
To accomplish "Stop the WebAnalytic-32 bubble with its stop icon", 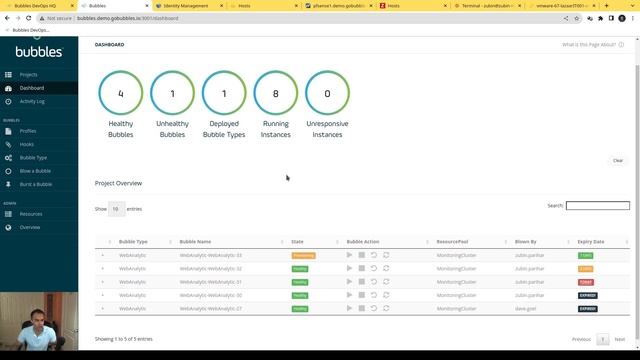I will (362, 269).
